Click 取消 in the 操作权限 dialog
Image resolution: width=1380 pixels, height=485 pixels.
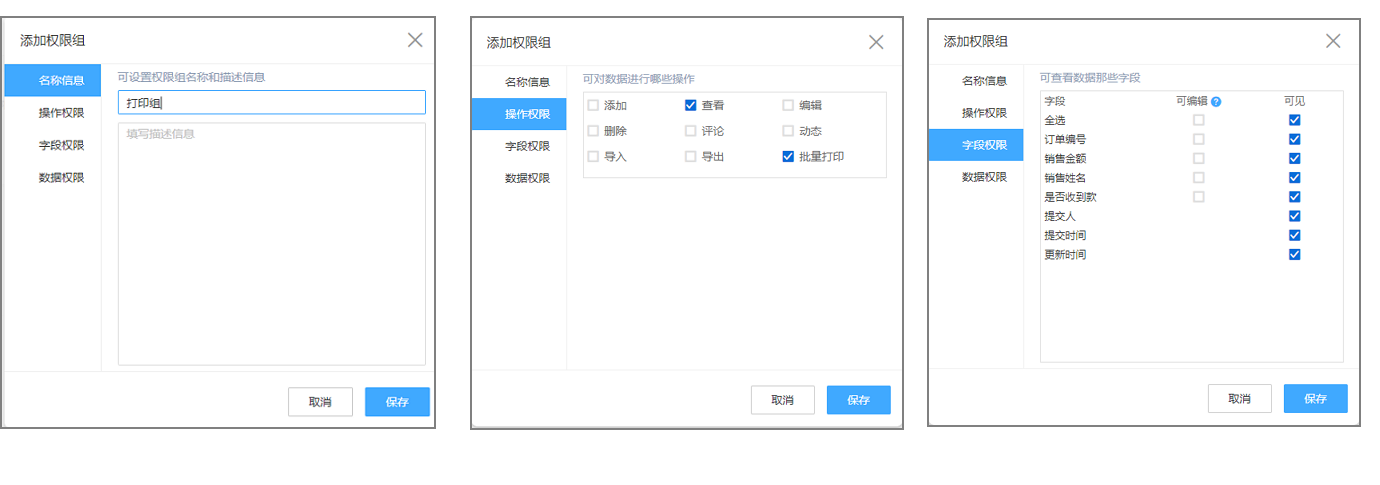coord(782,400)
